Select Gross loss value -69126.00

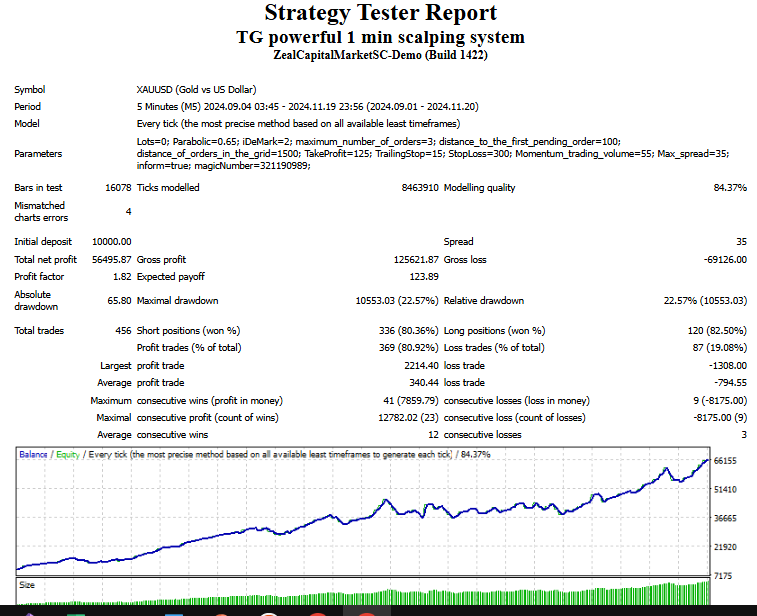pos(725,260)
